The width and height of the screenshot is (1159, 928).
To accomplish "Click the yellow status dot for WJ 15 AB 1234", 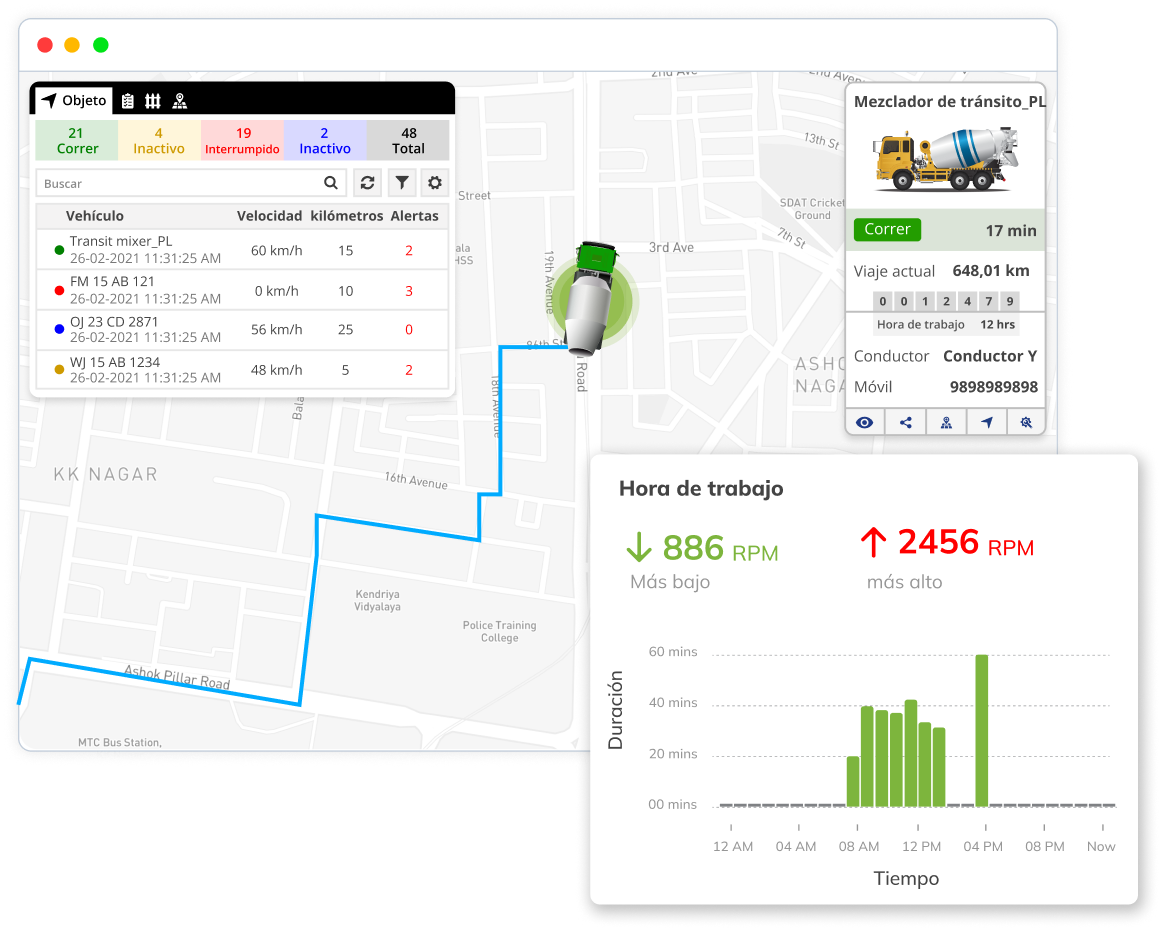I will tap(59, 370).
